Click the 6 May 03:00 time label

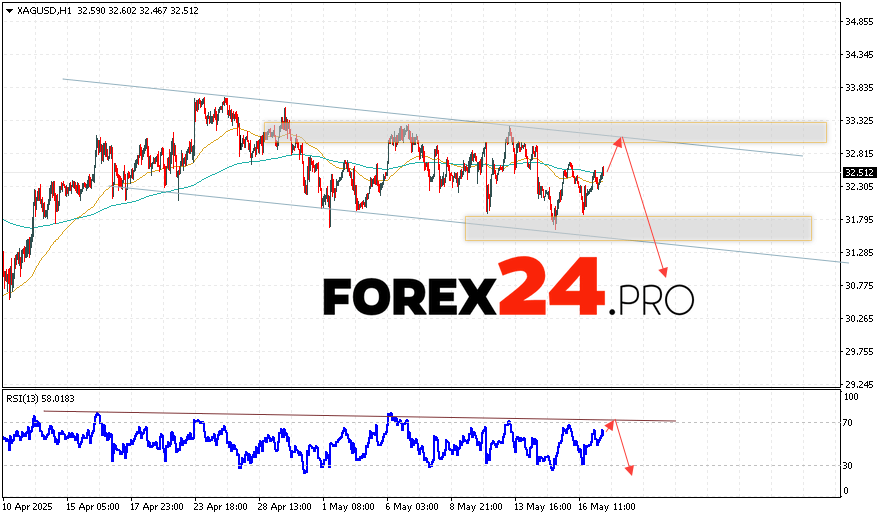point(412,507)
